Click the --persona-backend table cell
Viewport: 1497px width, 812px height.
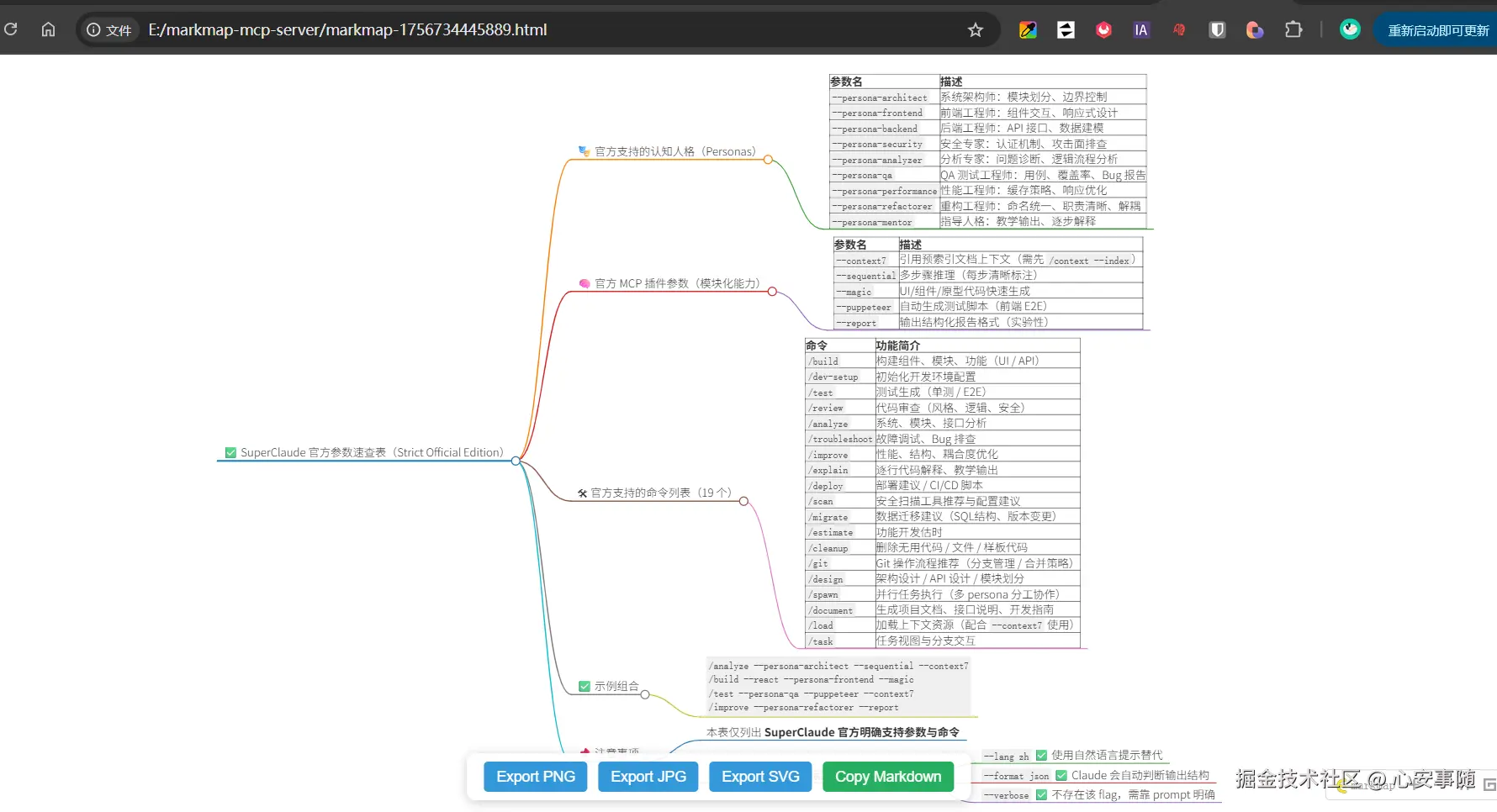[884, 129]
